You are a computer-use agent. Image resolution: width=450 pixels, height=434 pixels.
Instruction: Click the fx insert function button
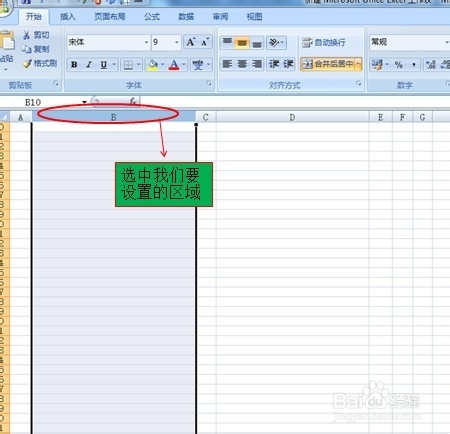(133, 102)
